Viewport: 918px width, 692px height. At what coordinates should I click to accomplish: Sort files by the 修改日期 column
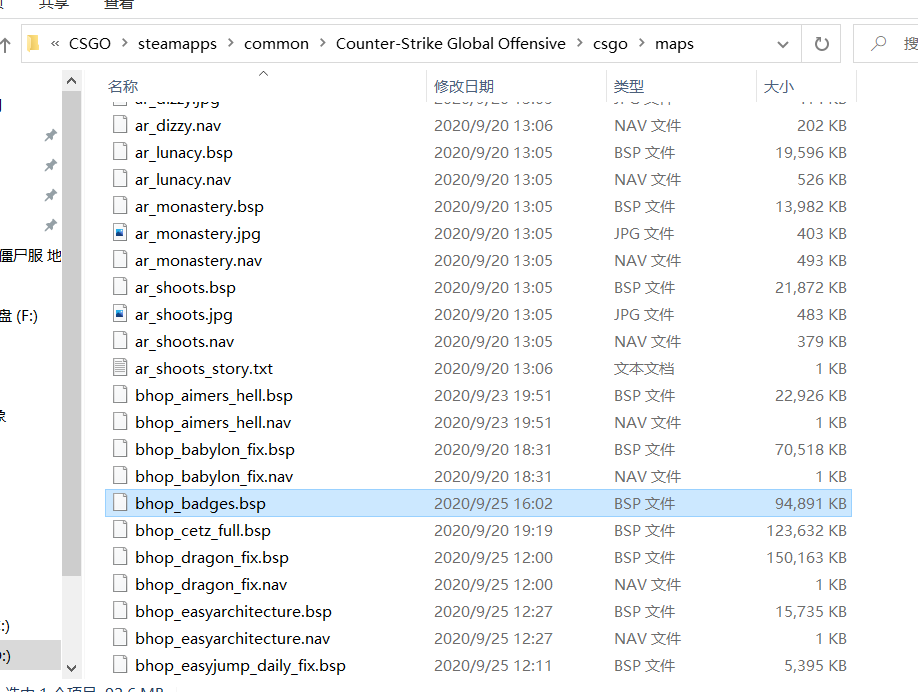tap(464, 87)
